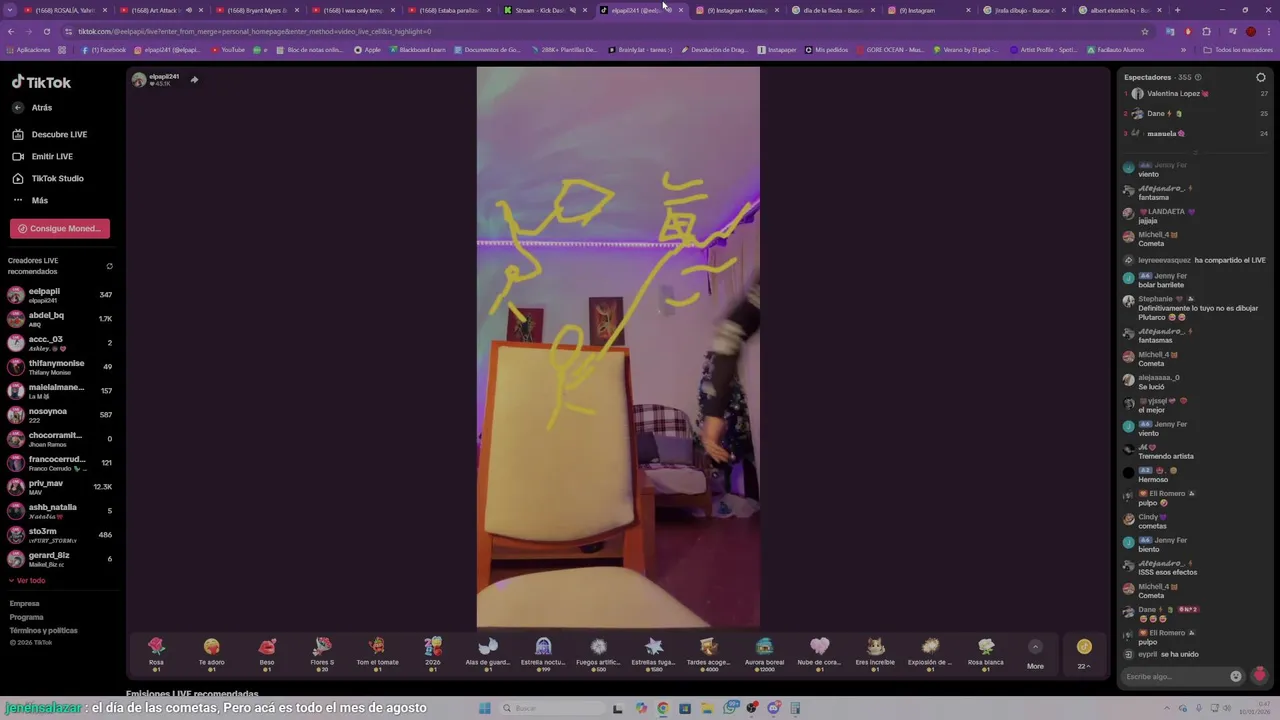Image resolution: width=1280 pixels, height=720 pixels.
Task: Switch to the albert einstein iq browser tab
Action: click(x=1118, y=10)
